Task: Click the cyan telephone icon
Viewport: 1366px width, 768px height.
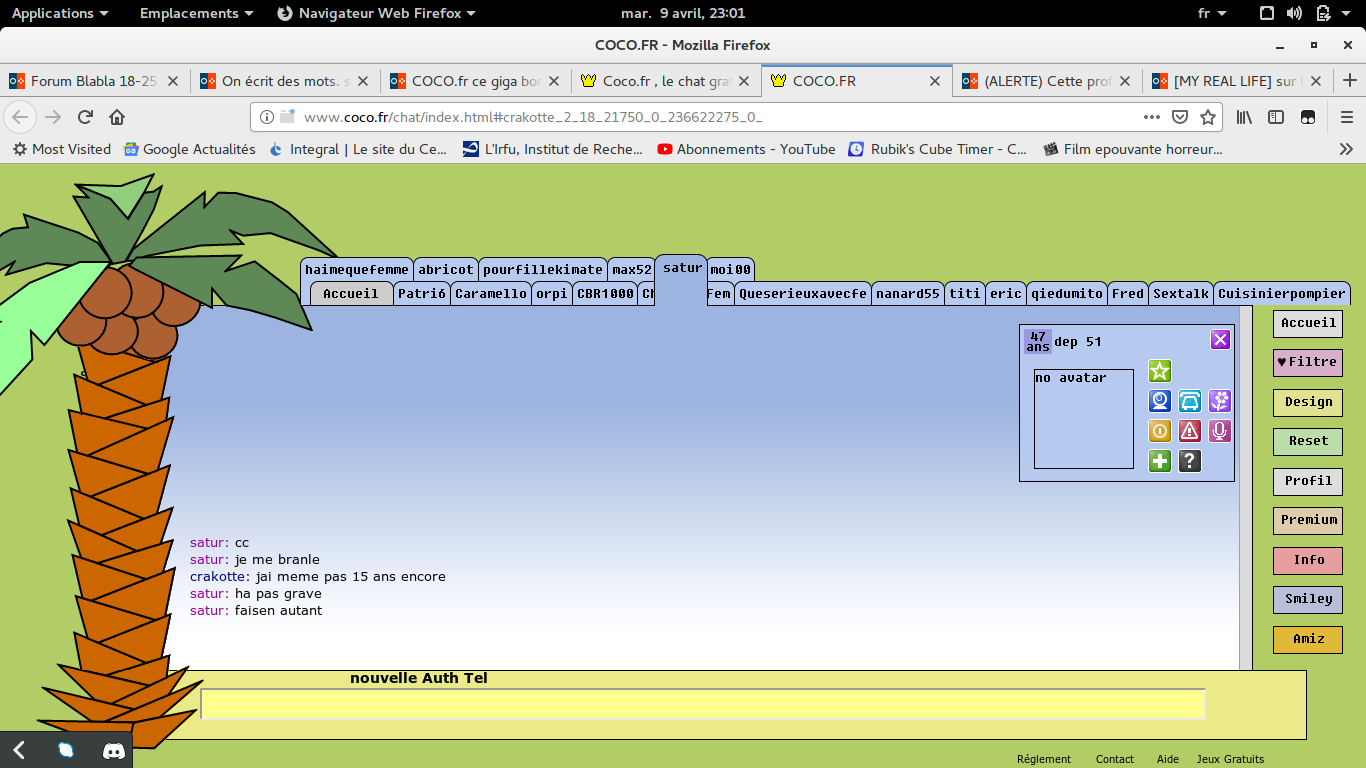Action: 1189,401
